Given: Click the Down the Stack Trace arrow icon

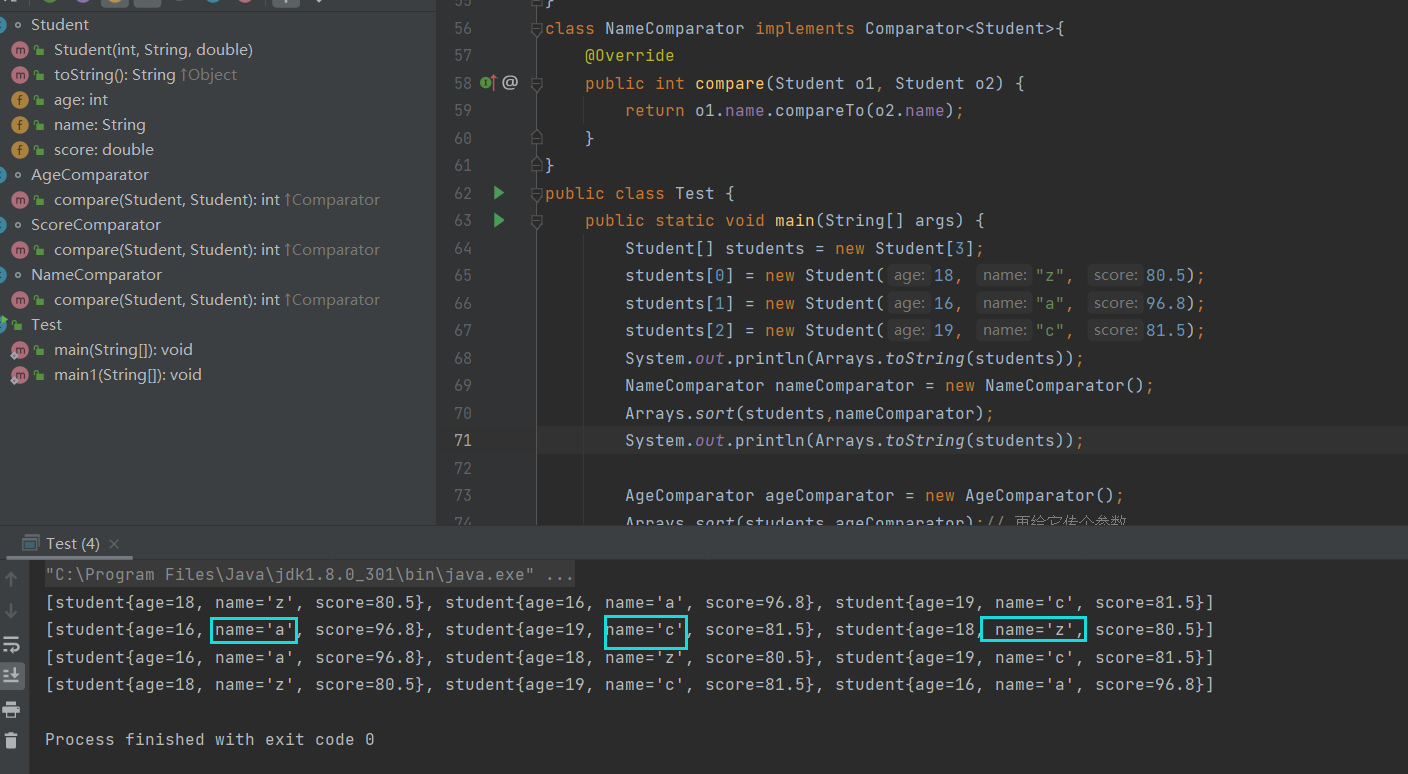Looking at the screenshot, I should pos(11,610).
